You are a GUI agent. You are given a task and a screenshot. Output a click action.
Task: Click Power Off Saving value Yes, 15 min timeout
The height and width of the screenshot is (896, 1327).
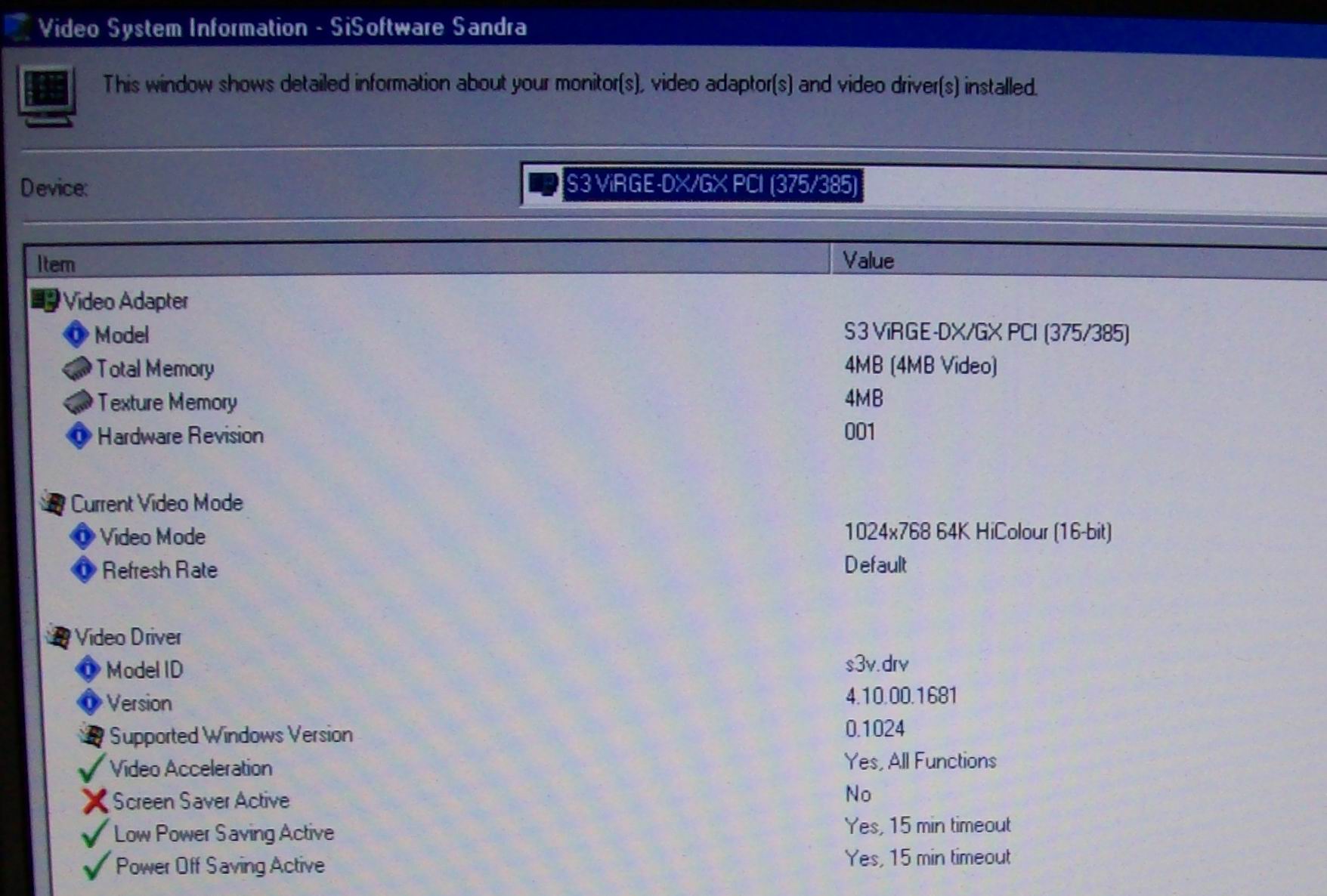tap(927, 857)
